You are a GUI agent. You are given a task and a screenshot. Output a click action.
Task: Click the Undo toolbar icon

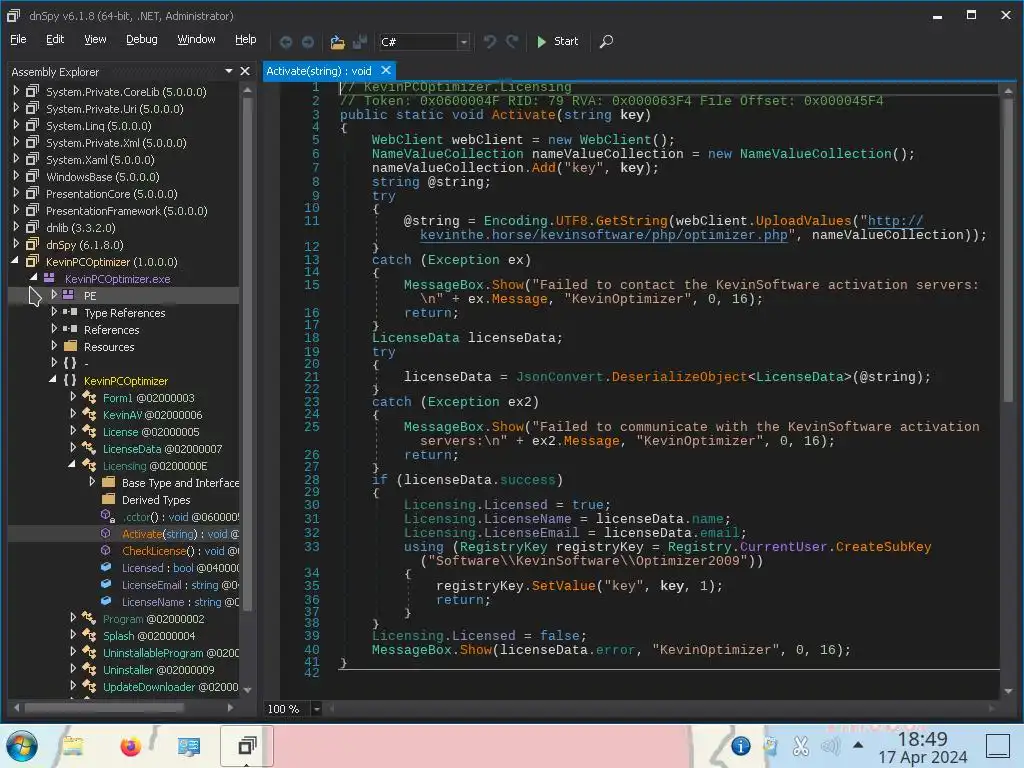[490, 42]
